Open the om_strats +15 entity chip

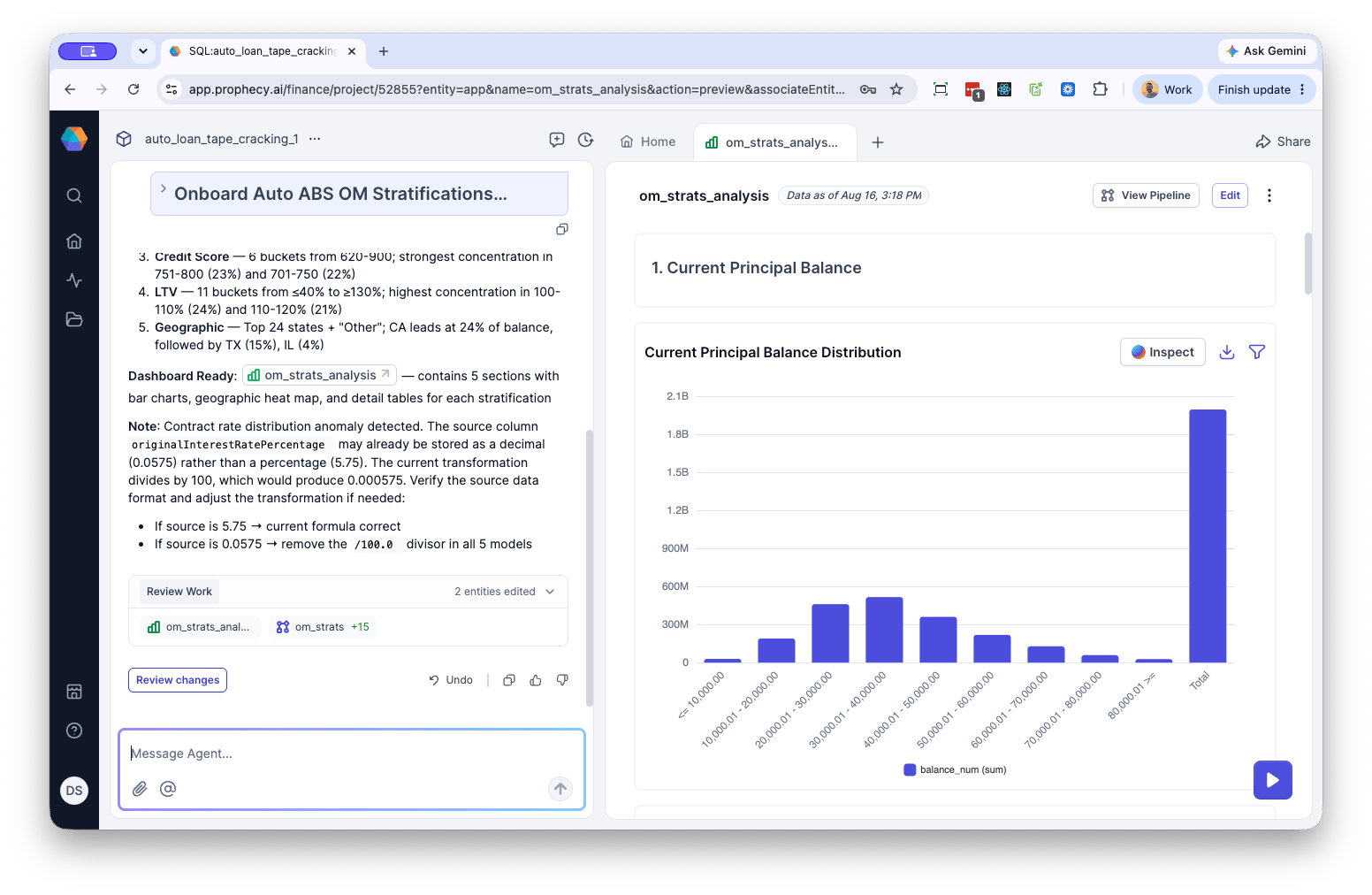click(323, 627)
